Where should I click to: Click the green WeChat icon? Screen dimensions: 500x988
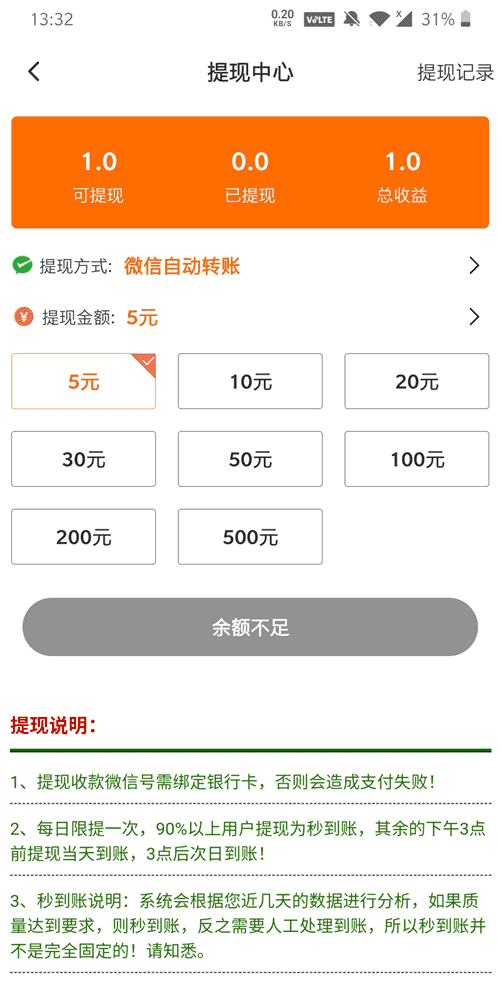coord(22,265)
